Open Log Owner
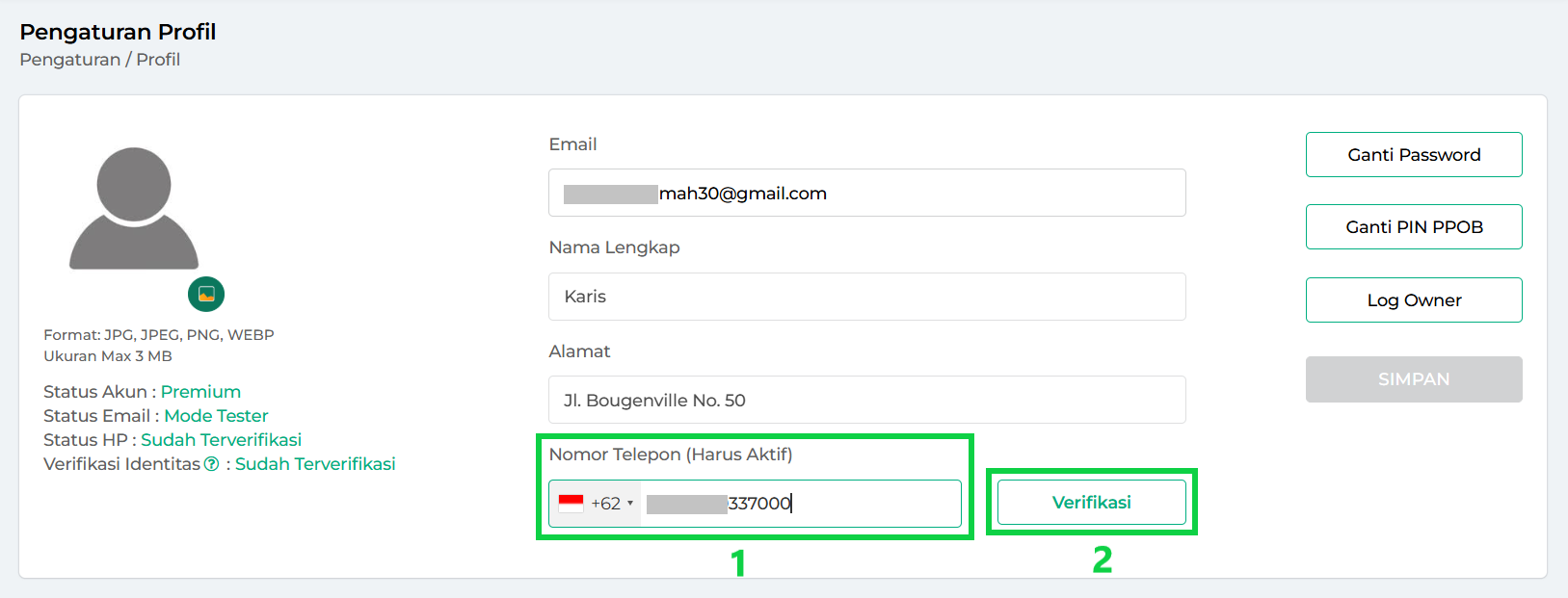 point(1413,300)
